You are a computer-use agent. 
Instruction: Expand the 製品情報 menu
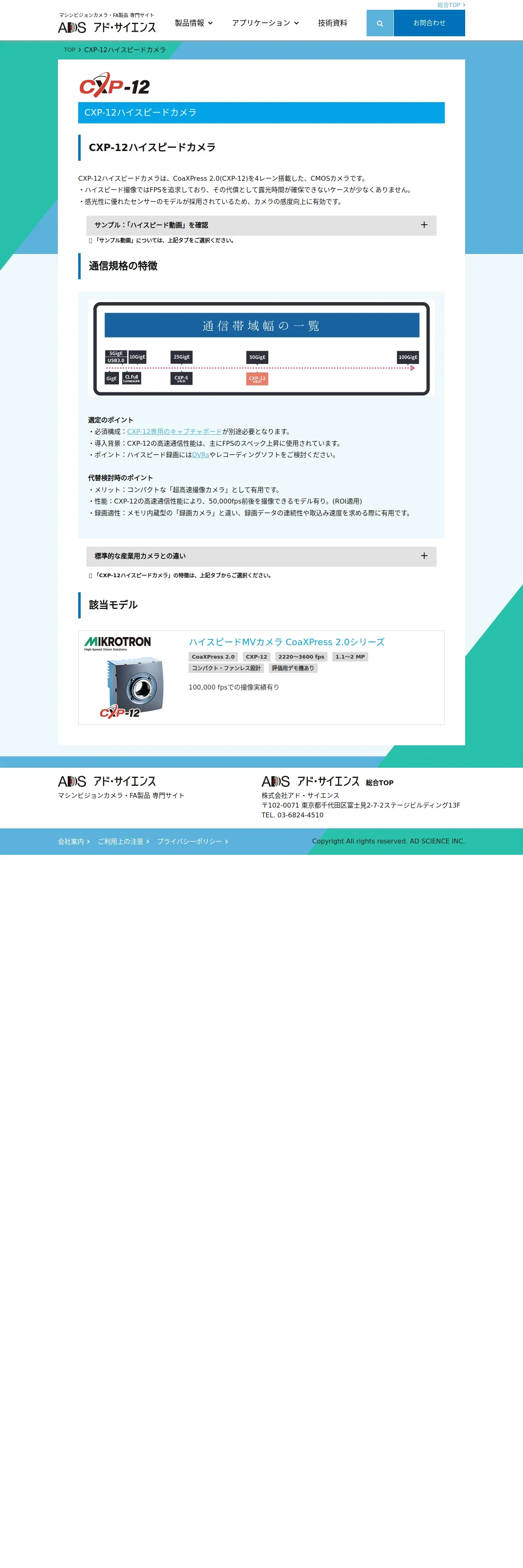pos(193,23)
